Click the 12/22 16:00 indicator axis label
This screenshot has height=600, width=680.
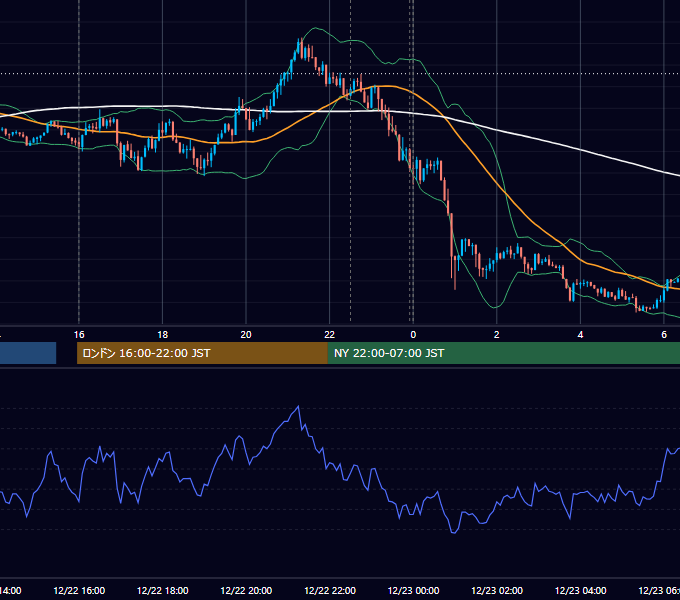click(x=79, y=590)
